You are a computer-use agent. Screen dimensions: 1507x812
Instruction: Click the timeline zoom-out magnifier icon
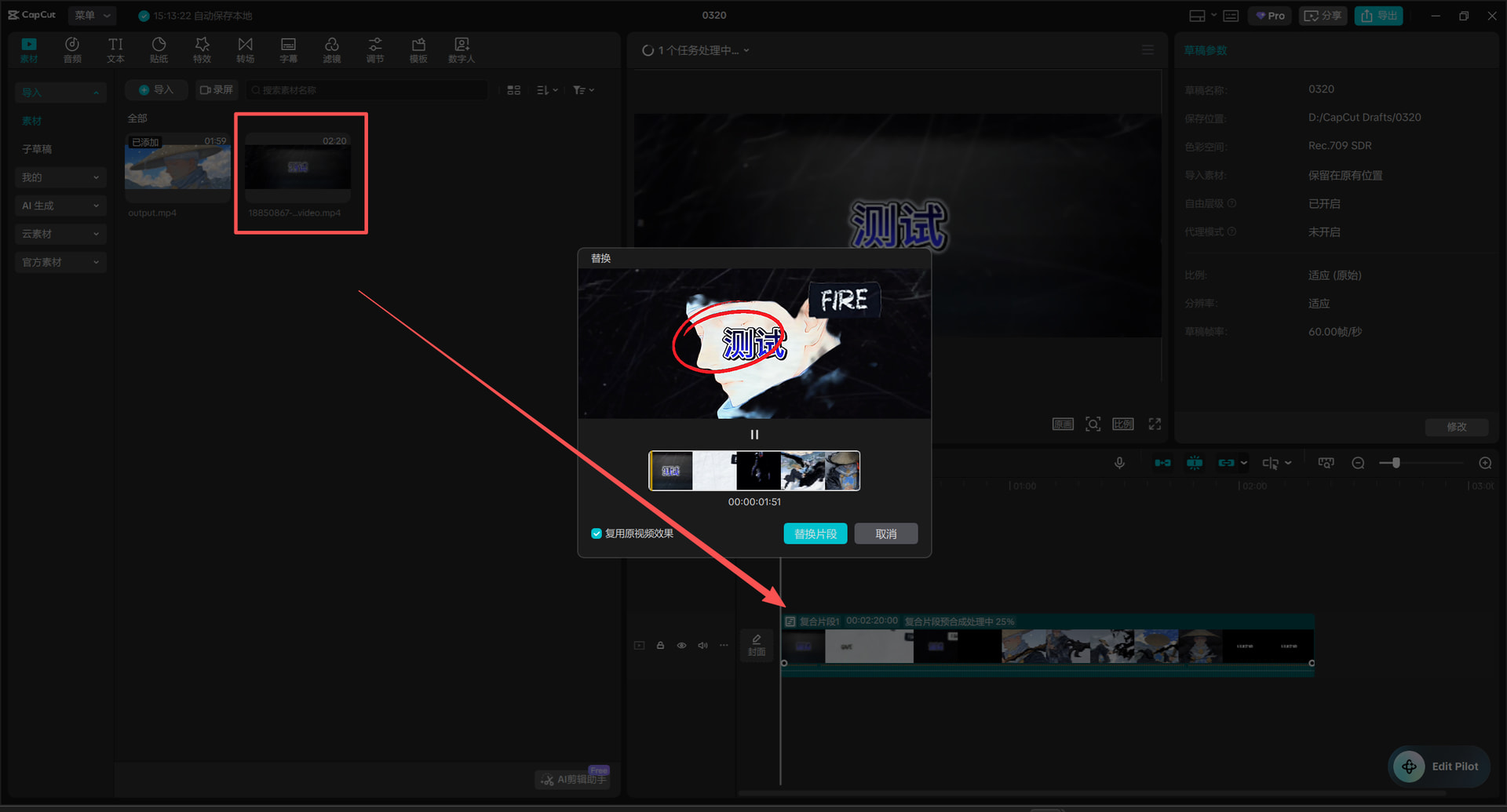click(x=1358, y=463)
